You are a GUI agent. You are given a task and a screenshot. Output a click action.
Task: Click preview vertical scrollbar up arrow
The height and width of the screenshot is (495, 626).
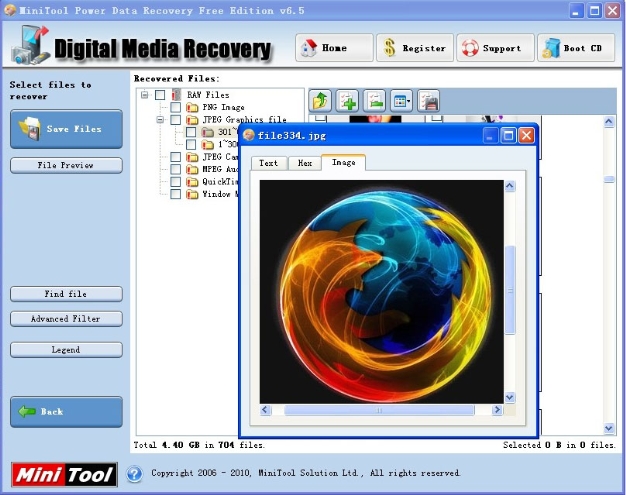(x=510, y=186)
